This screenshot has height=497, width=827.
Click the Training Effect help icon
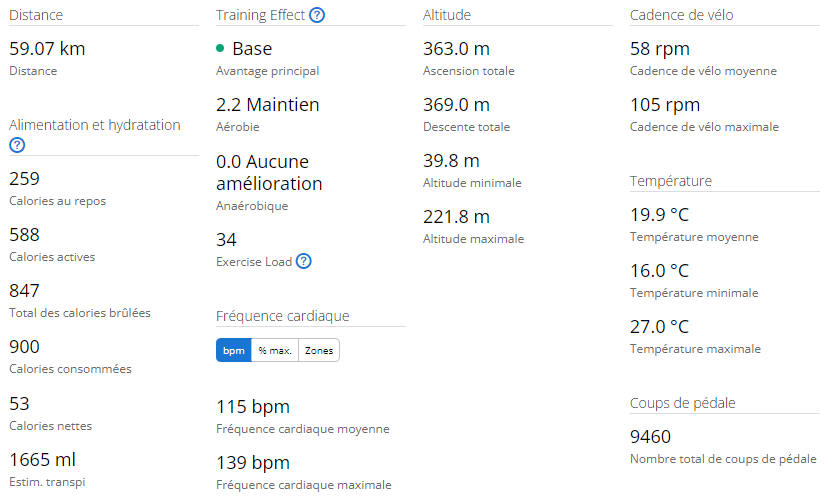317,15
